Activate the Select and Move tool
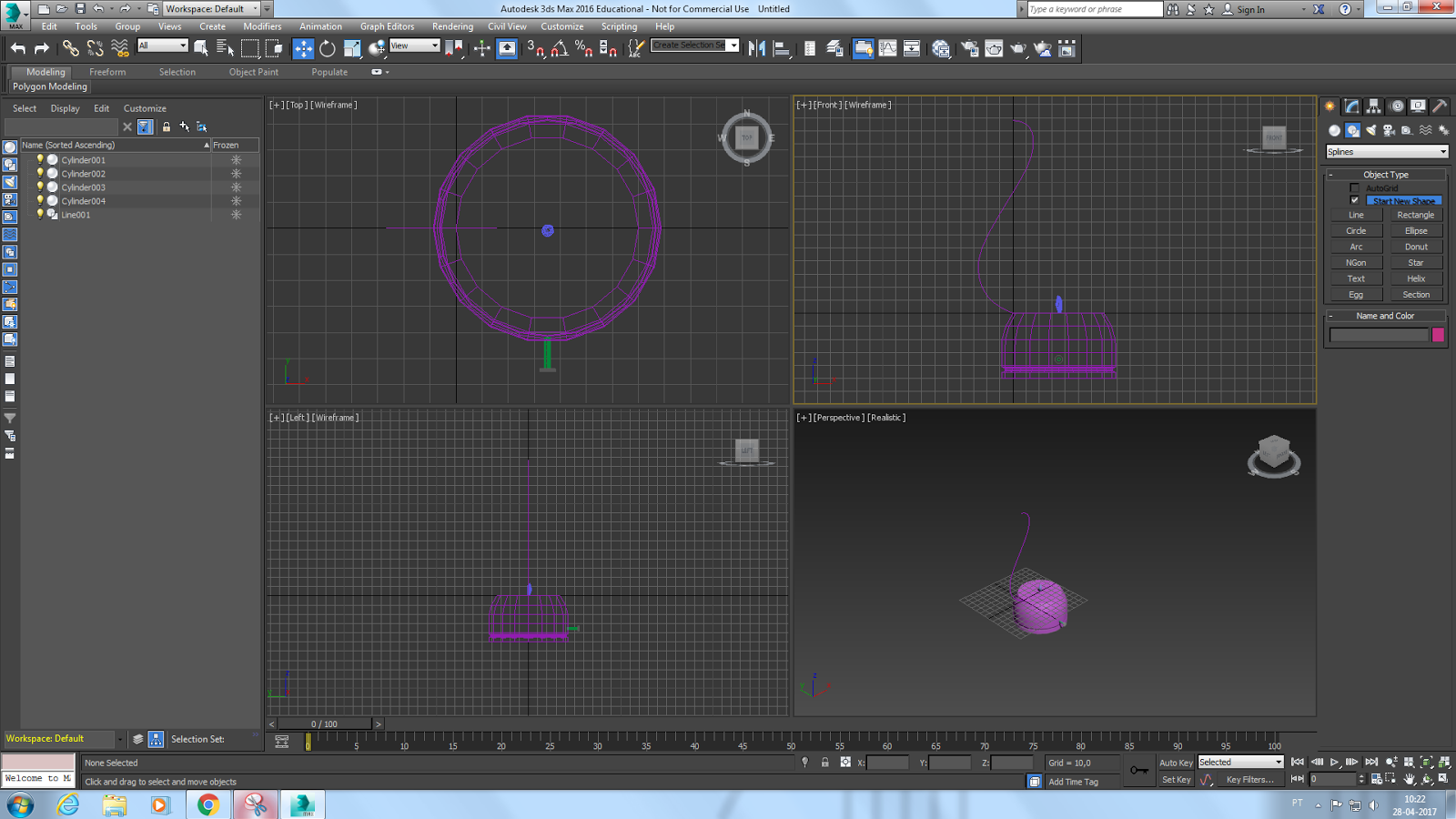The width and height of the screenshot is (1456, 819). click(x=303, y=49)
